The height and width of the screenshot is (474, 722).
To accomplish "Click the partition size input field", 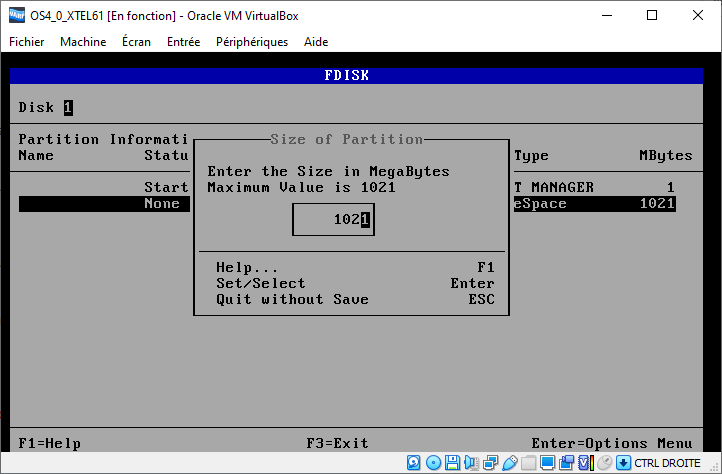I will click(333, 220).
